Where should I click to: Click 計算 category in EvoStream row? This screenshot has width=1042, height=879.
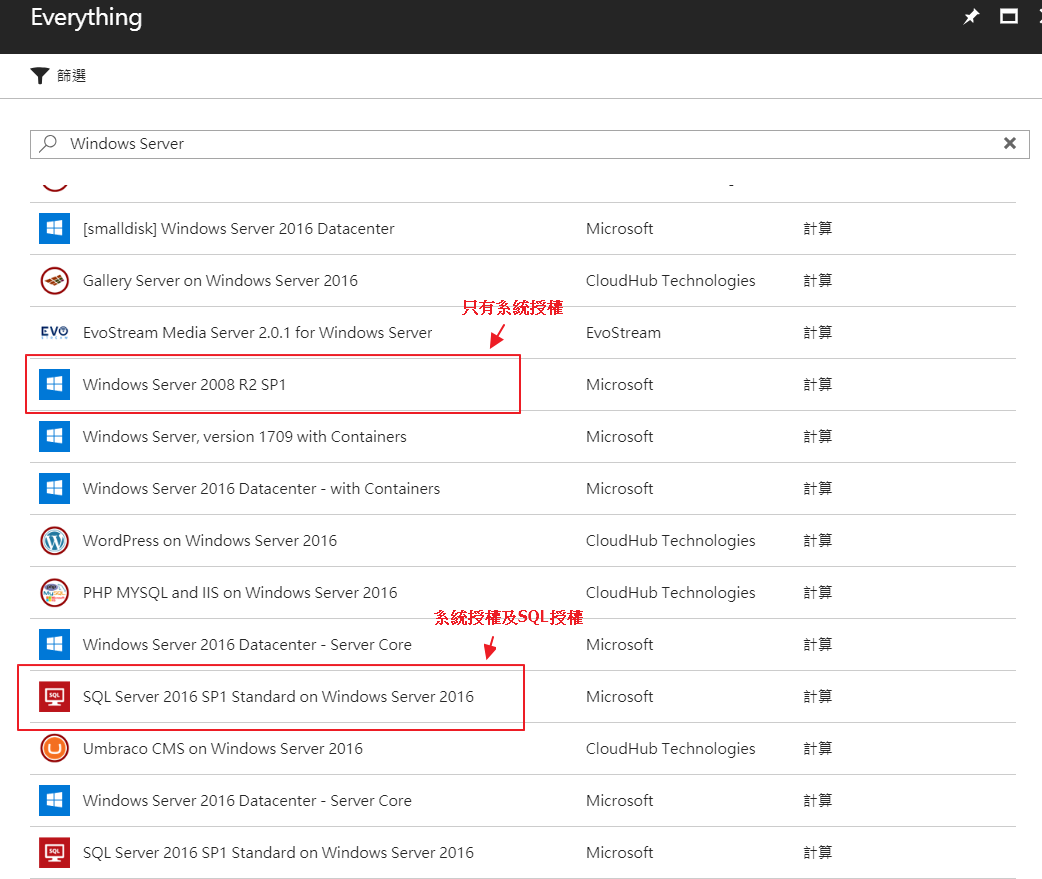coord(817,332)
